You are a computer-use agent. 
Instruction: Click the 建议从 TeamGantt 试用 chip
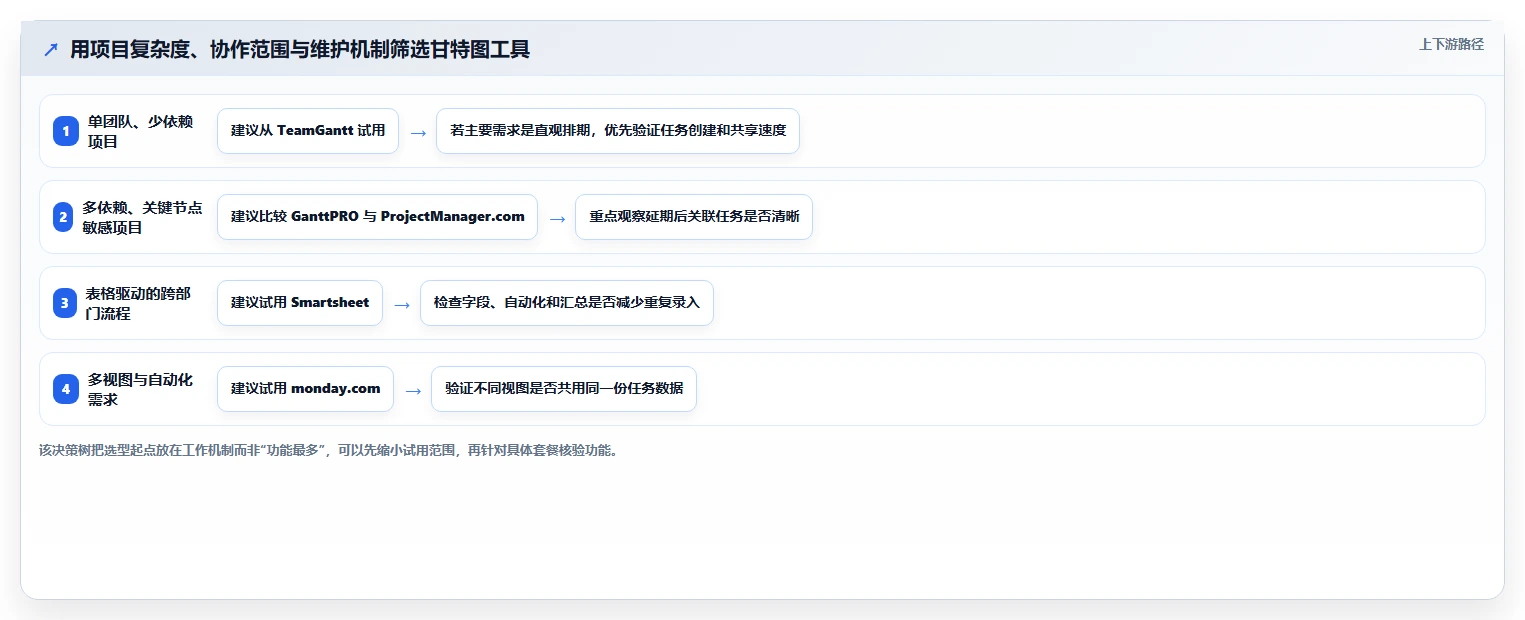308,131
